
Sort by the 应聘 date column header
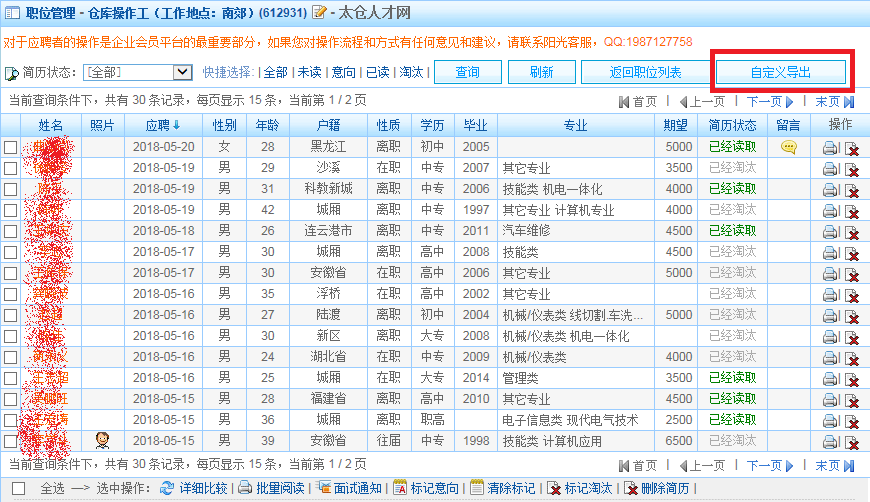point(162,125)
